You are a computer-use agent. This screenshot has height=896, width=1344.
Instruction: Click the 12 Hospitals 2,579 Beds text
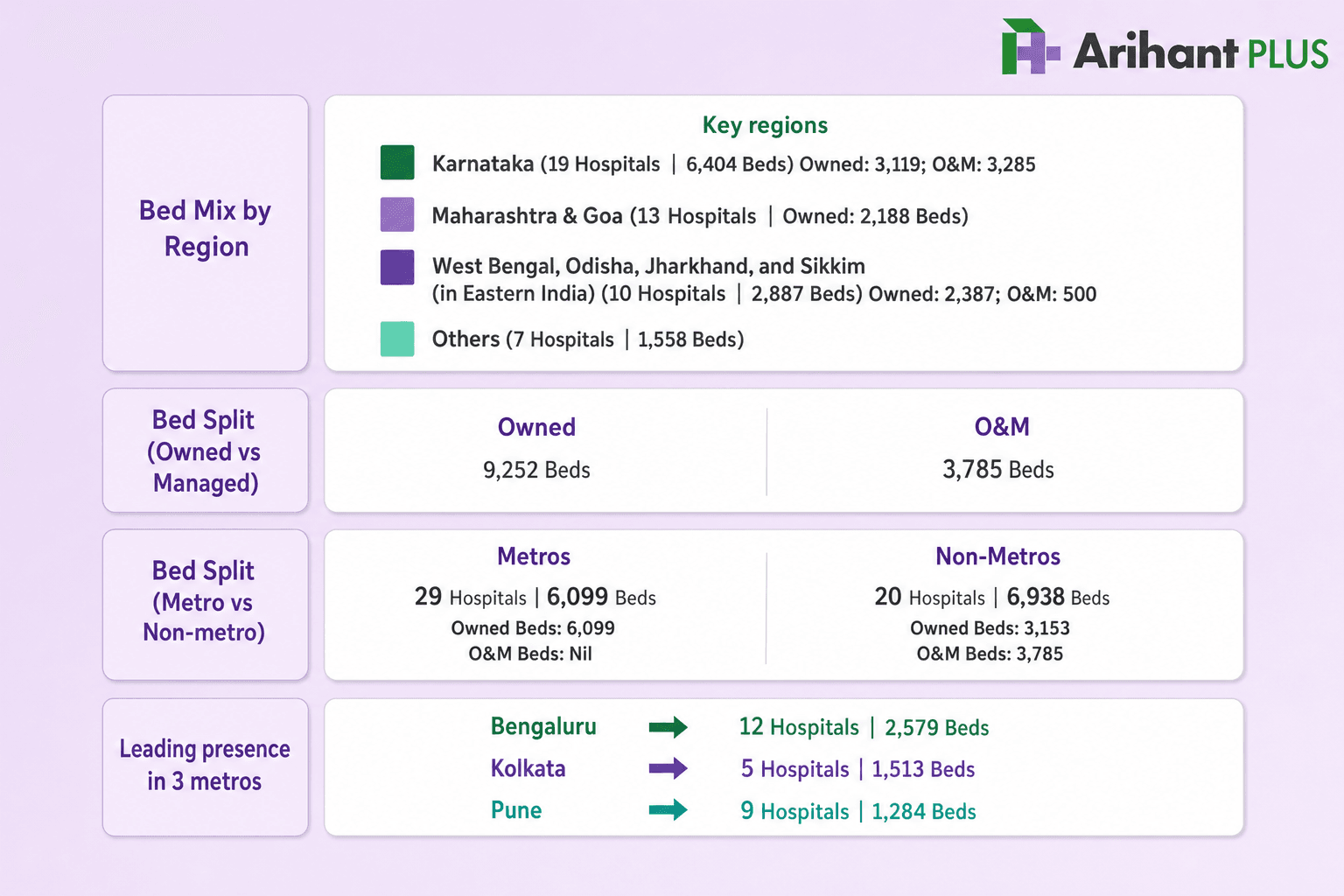click(x=864, y=727)
